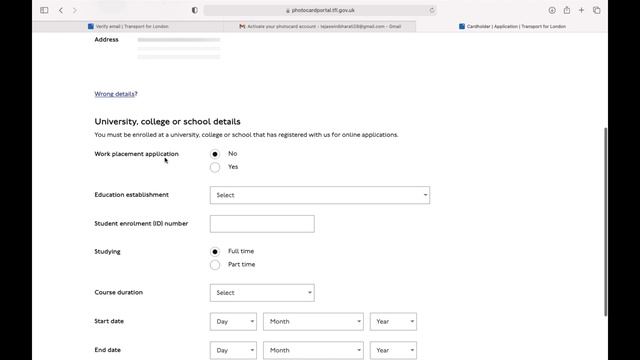The height and width of the screenshot is (360, 640).
Task: Follow the Wrong details link
Action: click(x=114, y=94)
